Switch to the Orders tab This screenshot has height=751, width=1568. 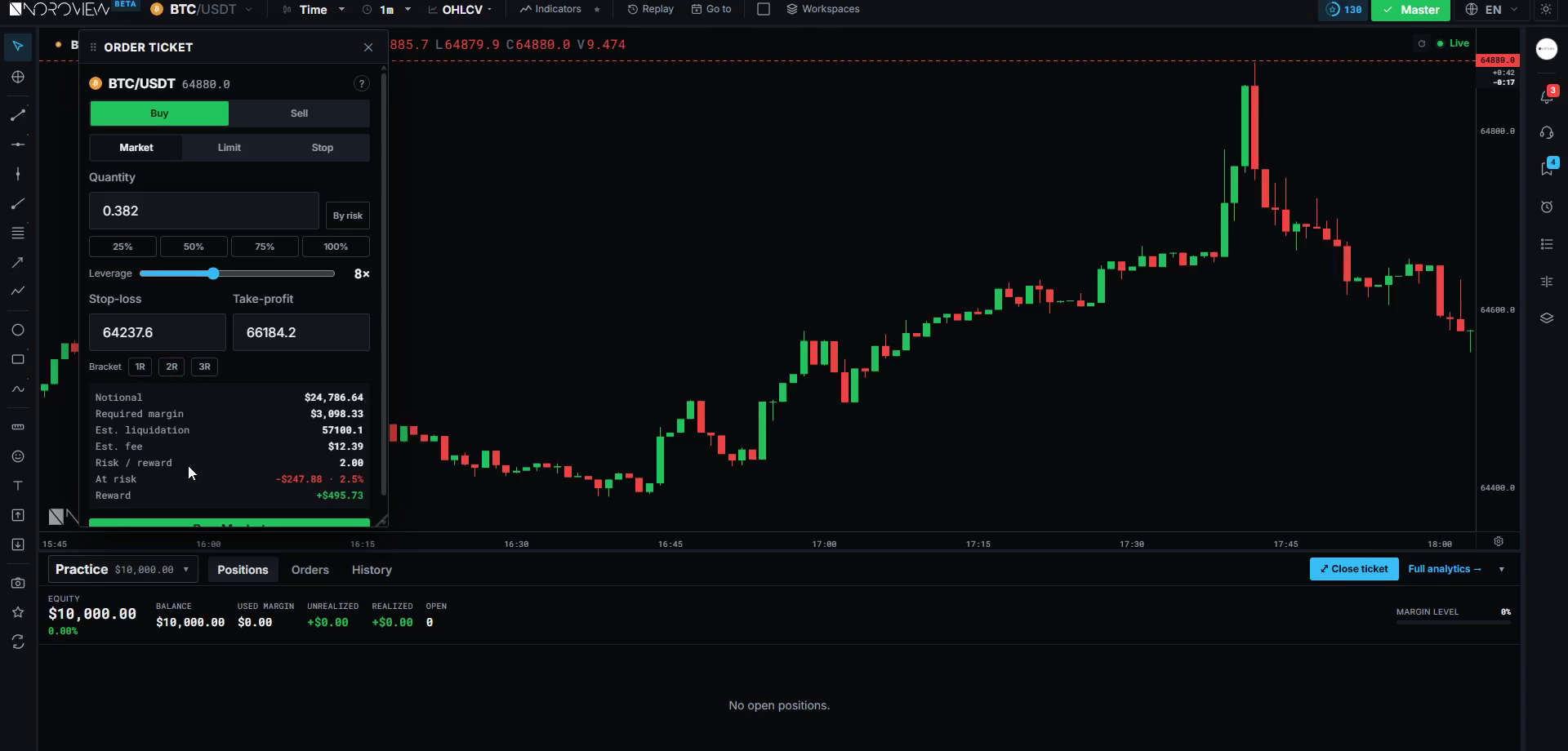coord(310,570)
